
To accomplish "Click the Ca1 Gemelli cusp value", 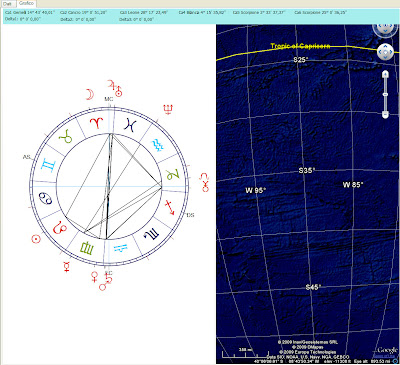I will coord(30,12).
